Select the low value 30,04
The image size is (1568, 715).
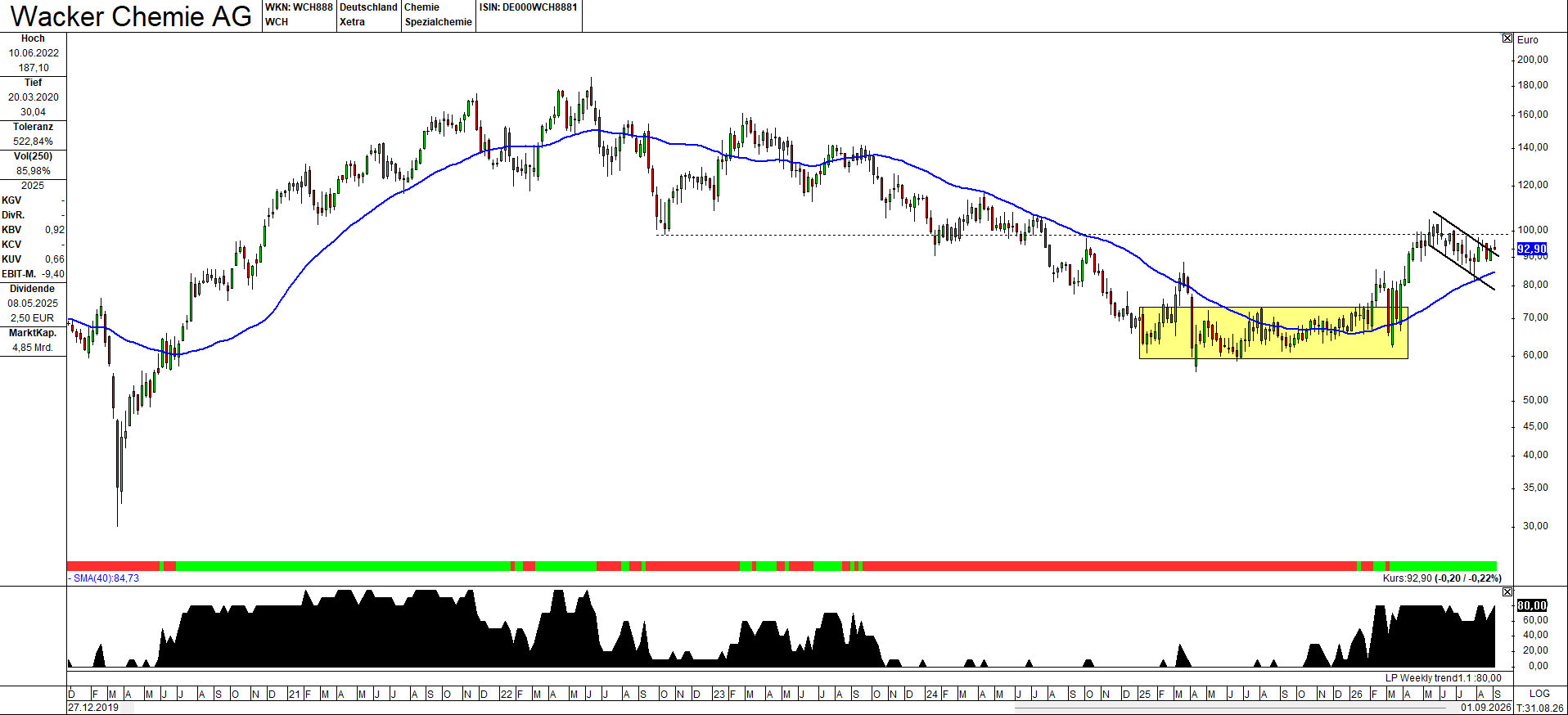[x=34, y=112]
